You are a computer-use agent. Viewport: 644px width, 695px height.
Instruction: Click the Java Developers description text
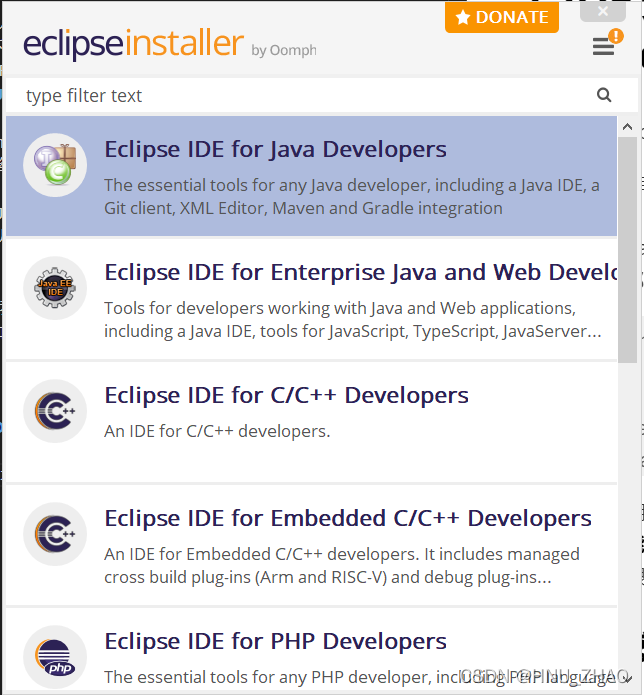coord(352,197)
